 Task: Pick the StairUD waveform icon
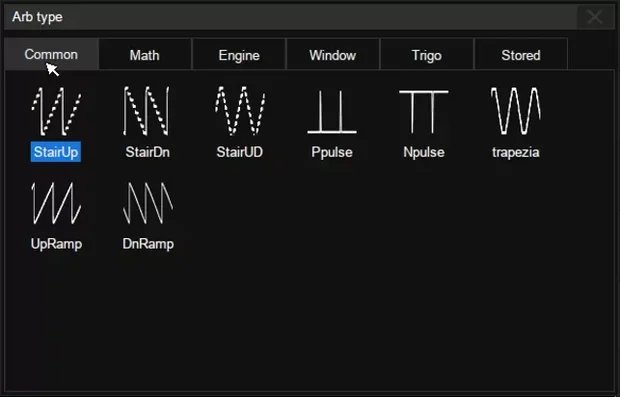point(240,111)
